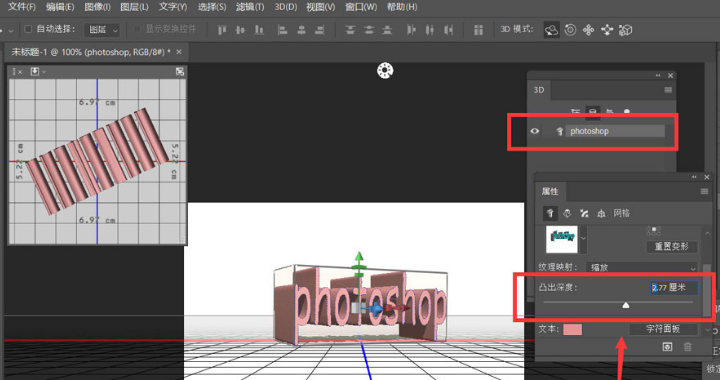Click the shape preset thumbnail
The width and height of the screenshot is (720, 380).
562,239
